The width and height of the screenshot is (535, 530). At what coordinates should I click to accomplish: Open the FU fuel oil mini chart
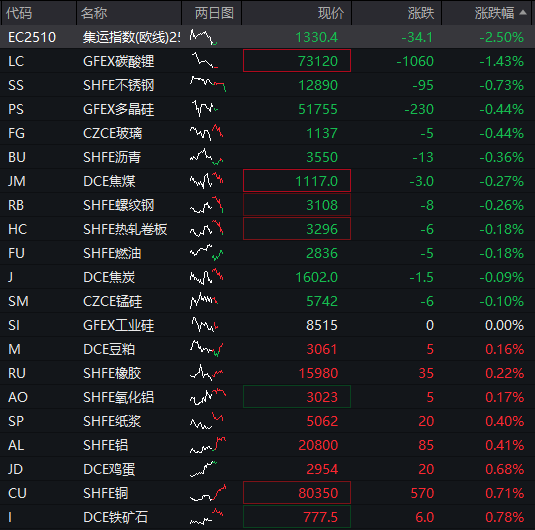pyautogui.click(x=206, y=252)
